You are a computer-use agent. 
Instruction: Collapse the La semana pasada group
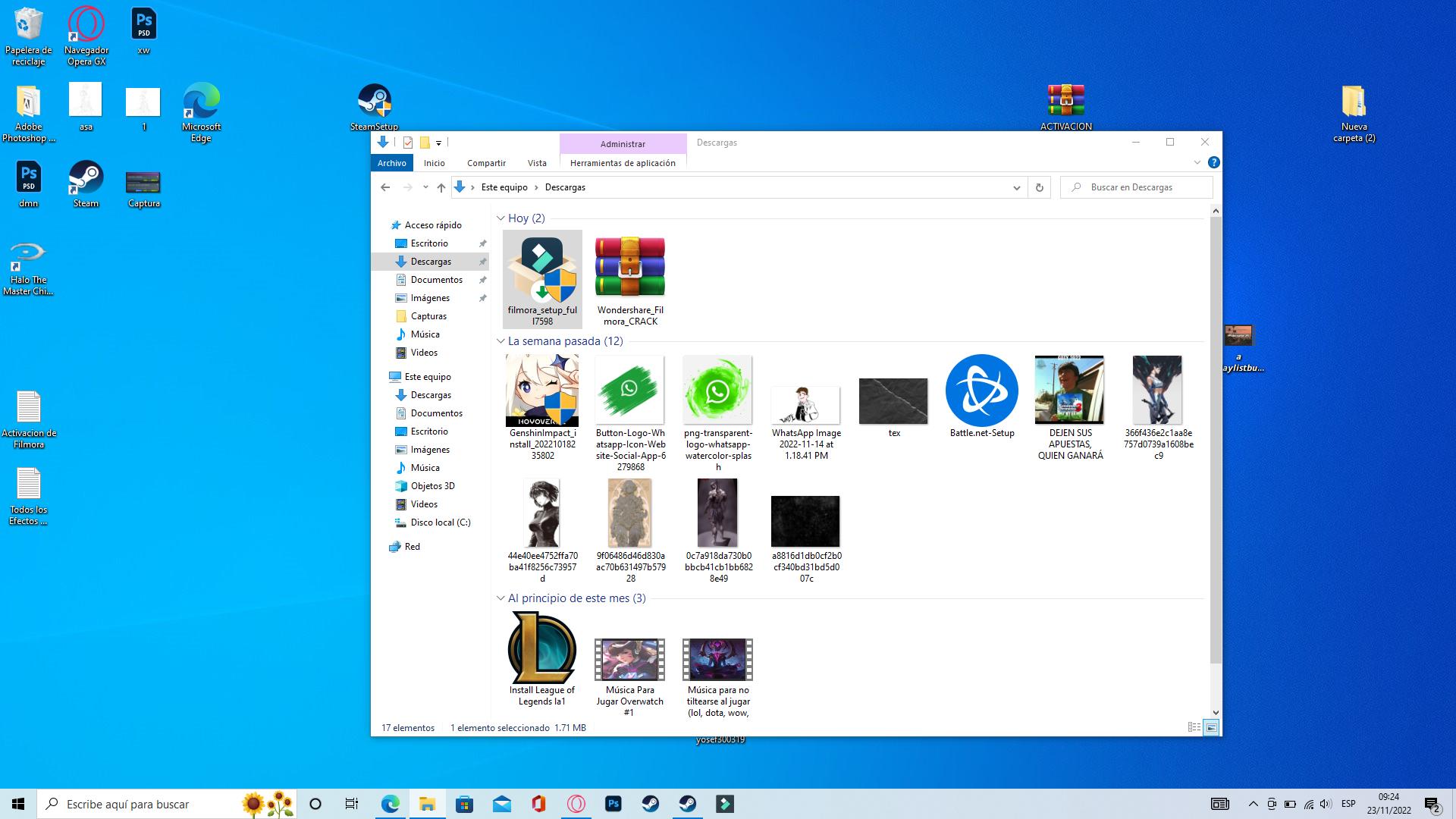[x=500, y=341]
